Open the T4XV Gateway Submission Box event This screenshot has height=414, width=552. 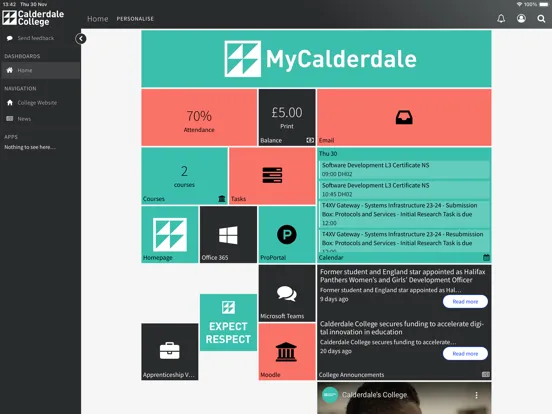tap(404, 214)
